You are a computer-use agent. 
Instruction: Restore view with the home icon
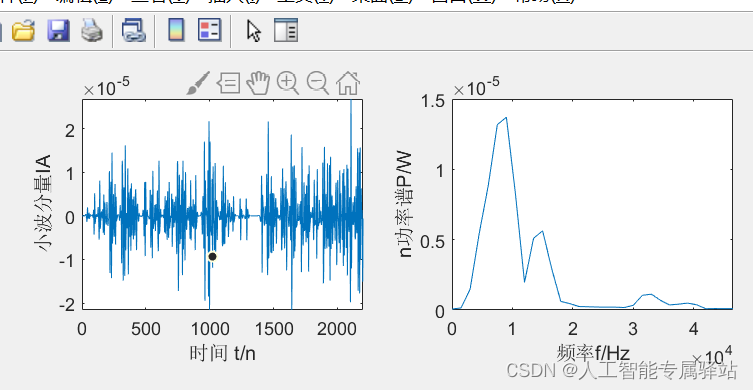pyautogui.click(x=348, y=83)
